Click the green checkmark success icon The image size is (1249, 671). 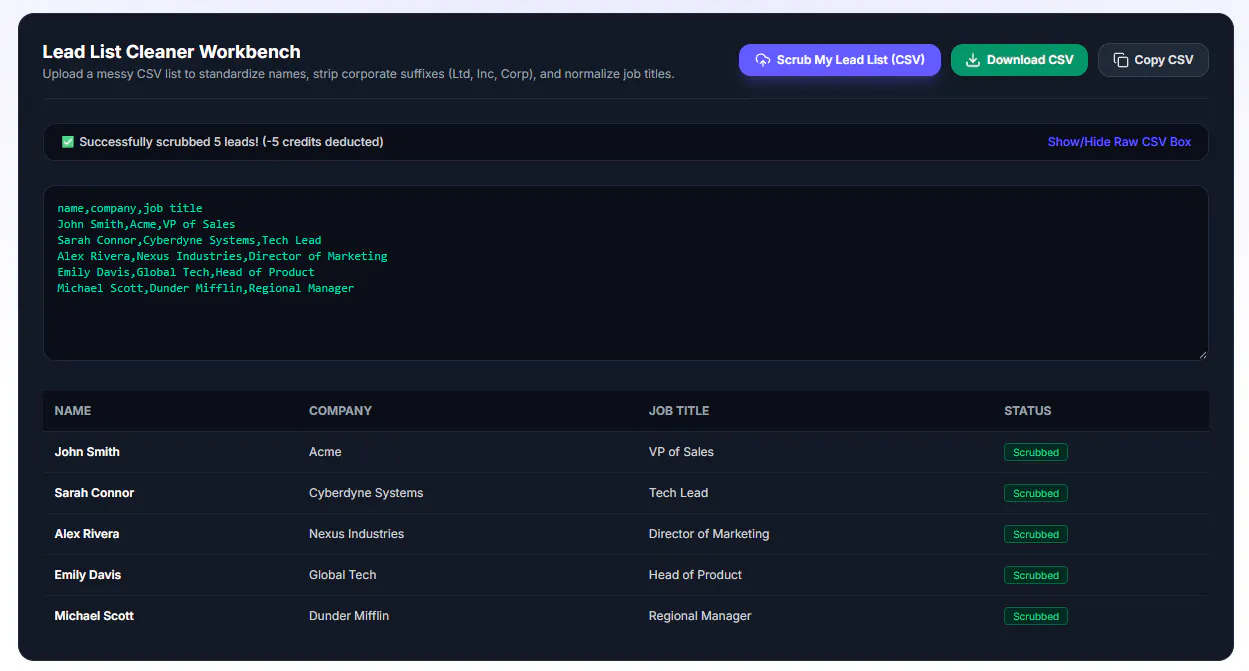tap(68, 142)
